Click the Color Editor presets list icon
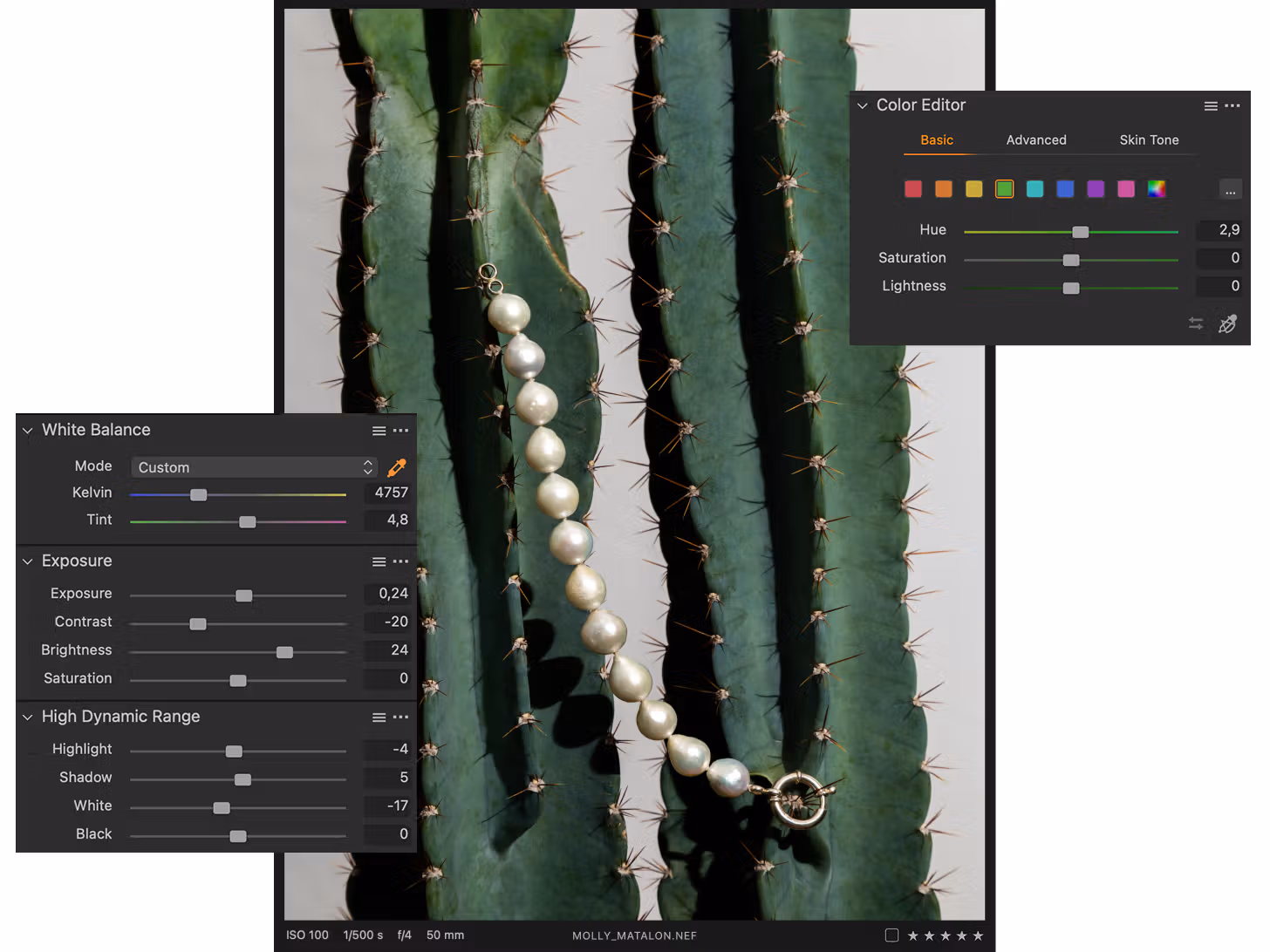1270x952 pixels. coord(1211,106)
